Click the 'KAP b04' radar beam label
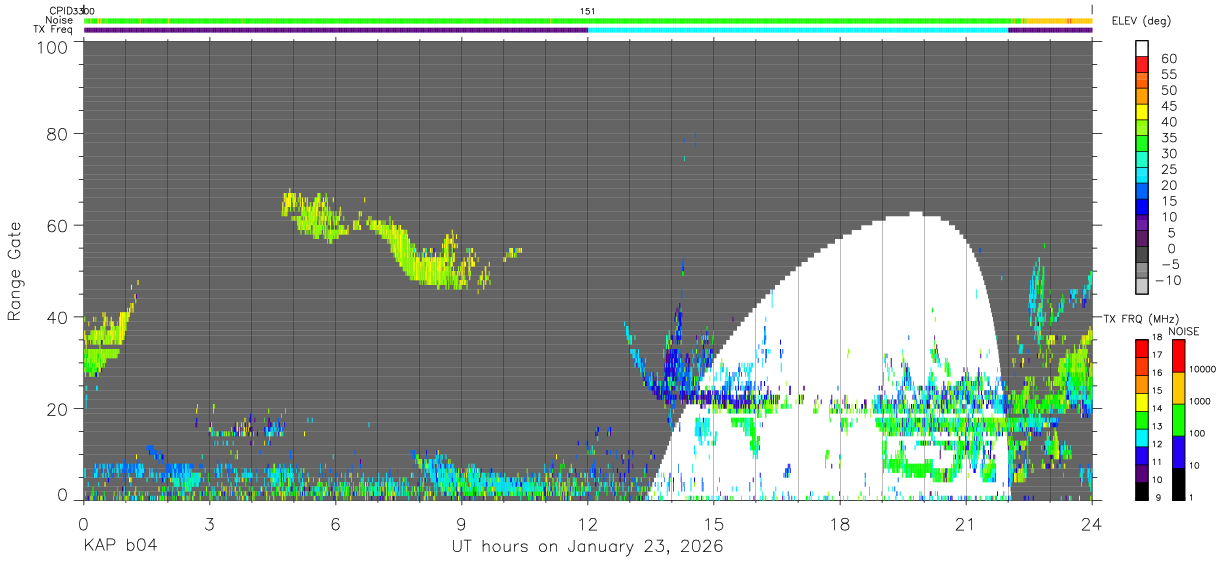This screenshot has width=1228, height=567. tap(119, 546)
